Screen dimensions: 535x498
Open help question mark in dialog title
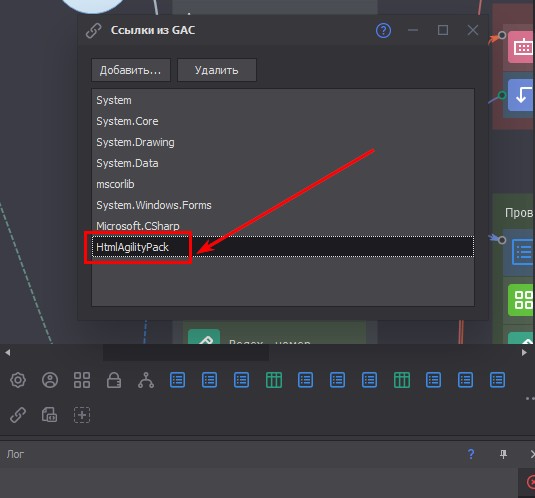tap(384, 30)
